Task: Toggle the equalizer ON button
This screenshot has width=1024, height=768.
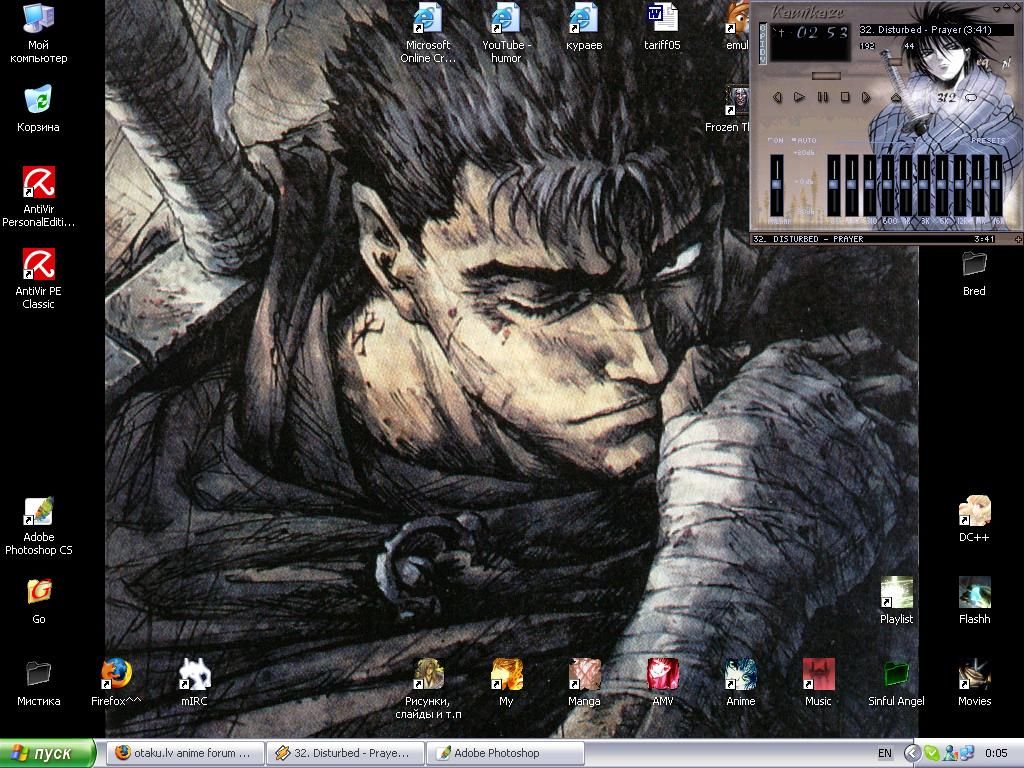Action: pos(776,140)
